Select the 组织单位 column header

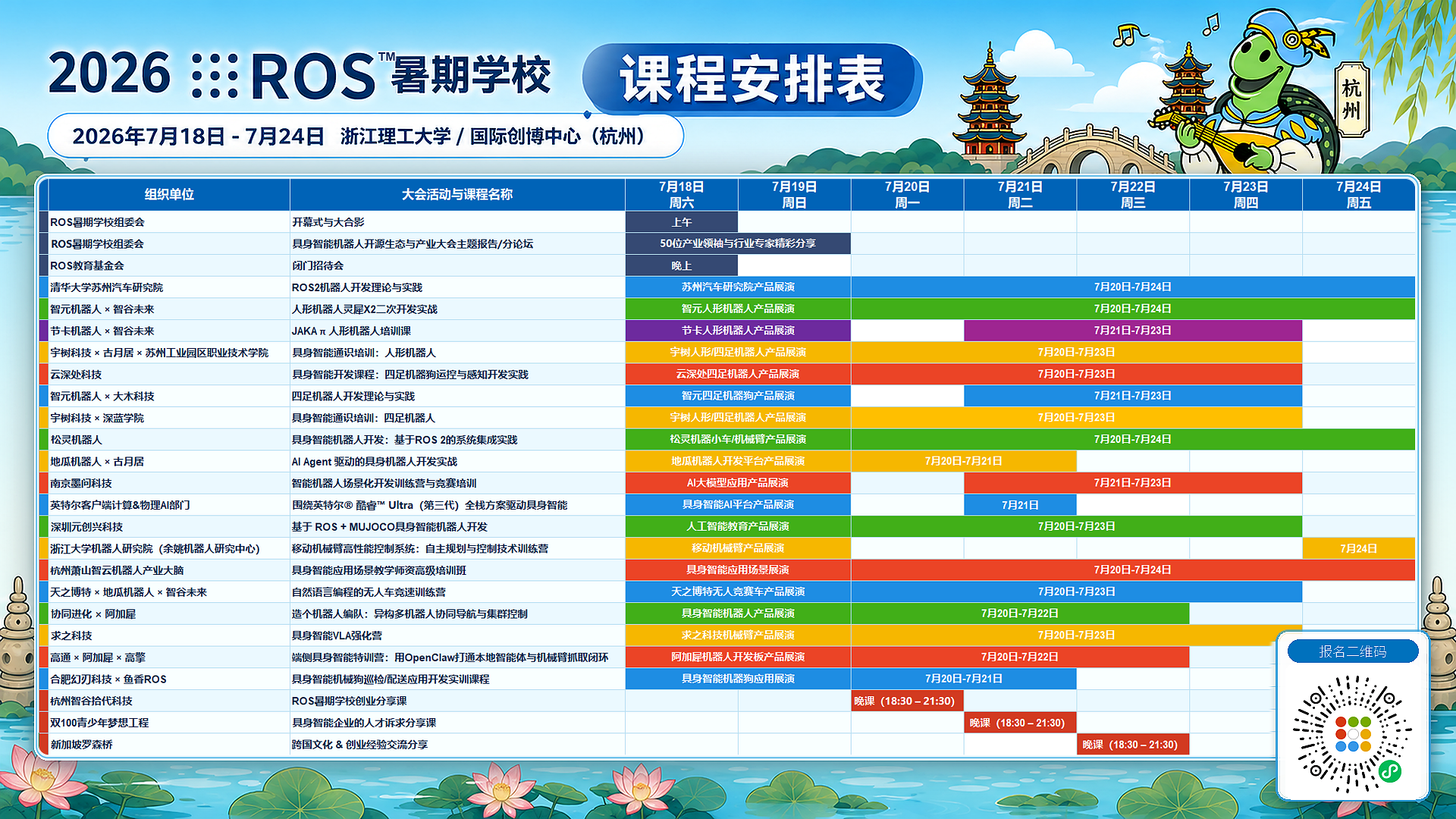[169, 195]
